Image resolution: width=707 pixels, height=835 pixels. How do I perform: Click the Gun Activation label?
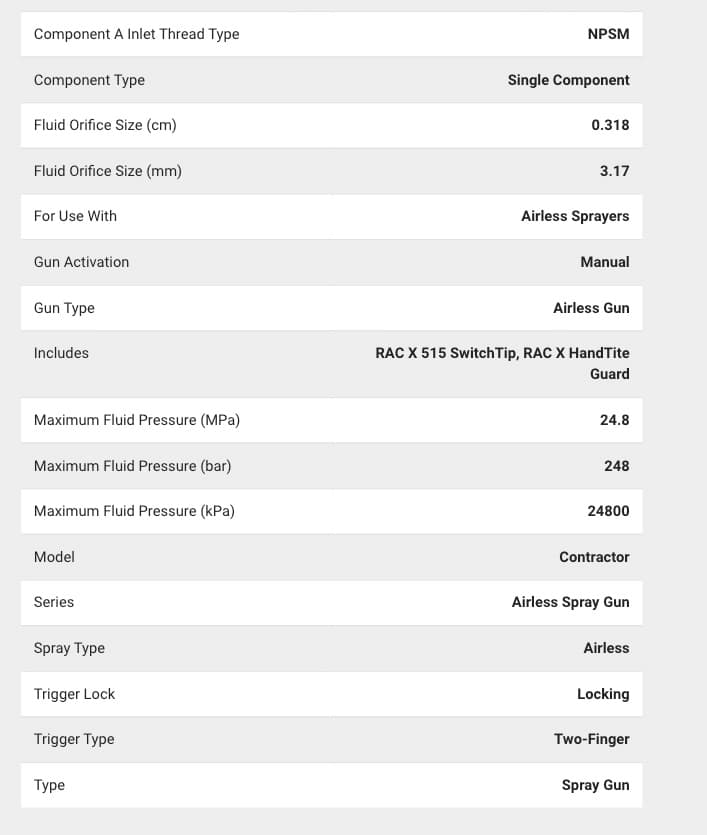click(x=81, y=262)
